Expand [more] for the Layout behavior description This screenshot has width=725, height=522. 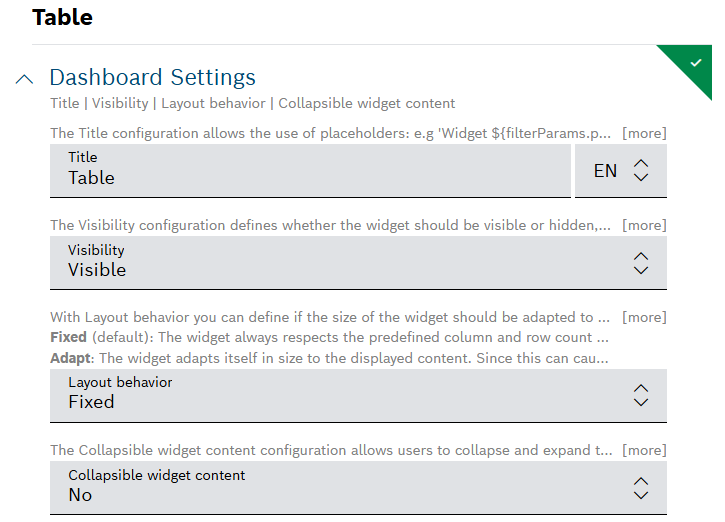pyautogui.click(x=644, y=317)
